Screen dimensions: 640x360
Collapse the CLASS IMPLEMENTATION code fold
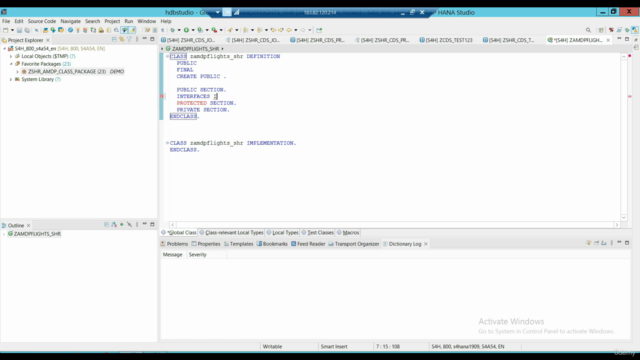point(167,143)
